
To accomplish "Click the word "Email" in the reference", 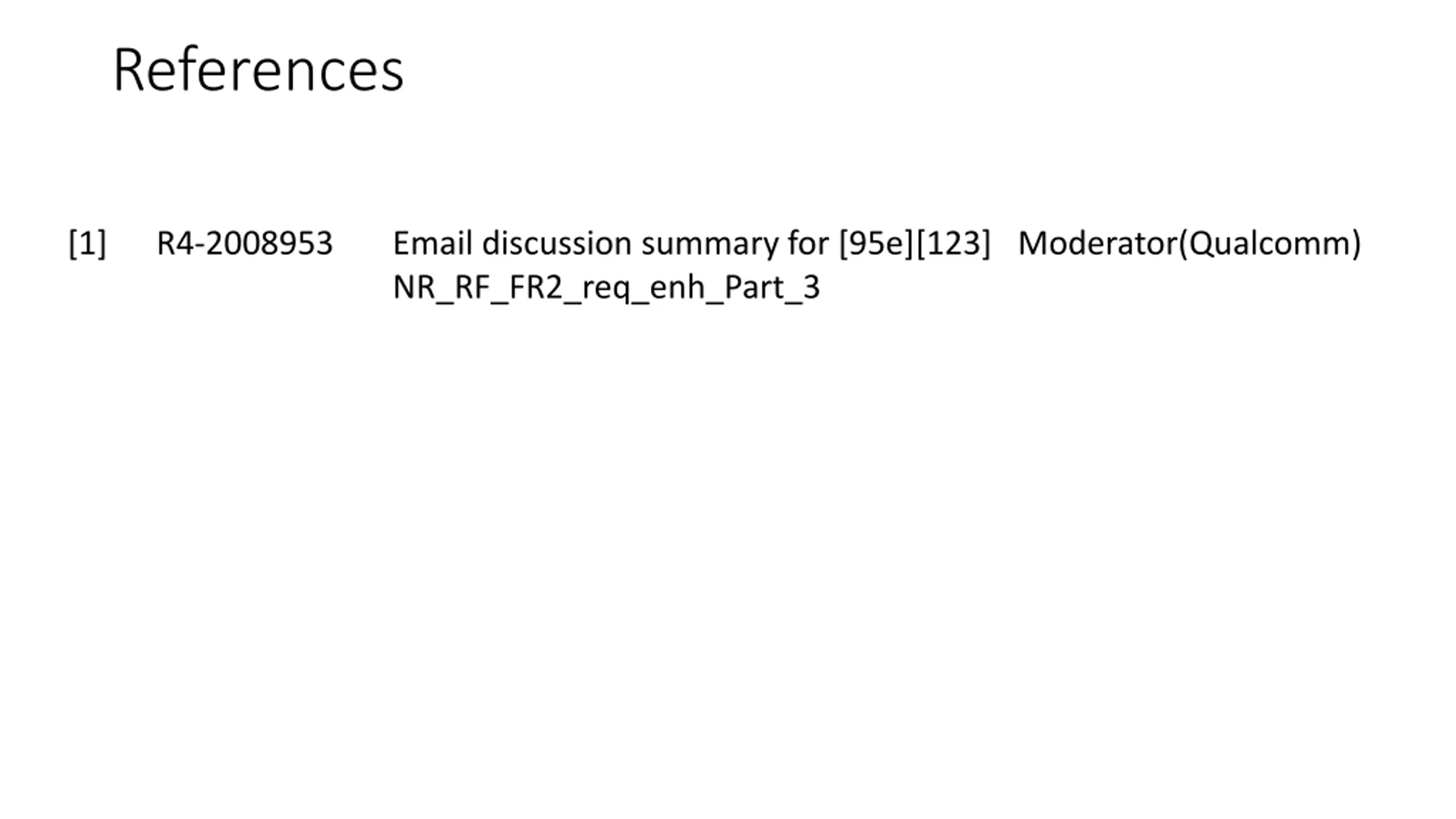I will click(432, 243).
